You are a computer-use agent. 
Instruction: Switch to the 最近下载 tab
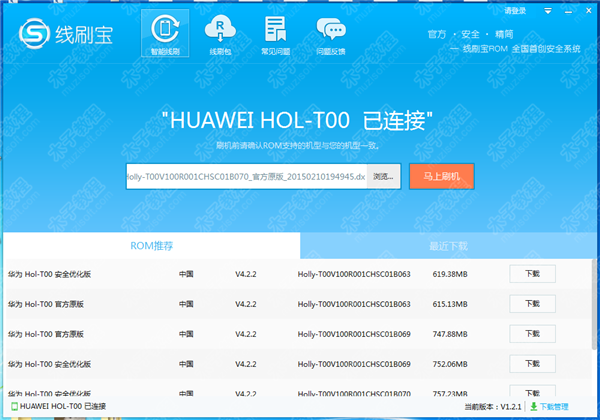pos(448,246)
